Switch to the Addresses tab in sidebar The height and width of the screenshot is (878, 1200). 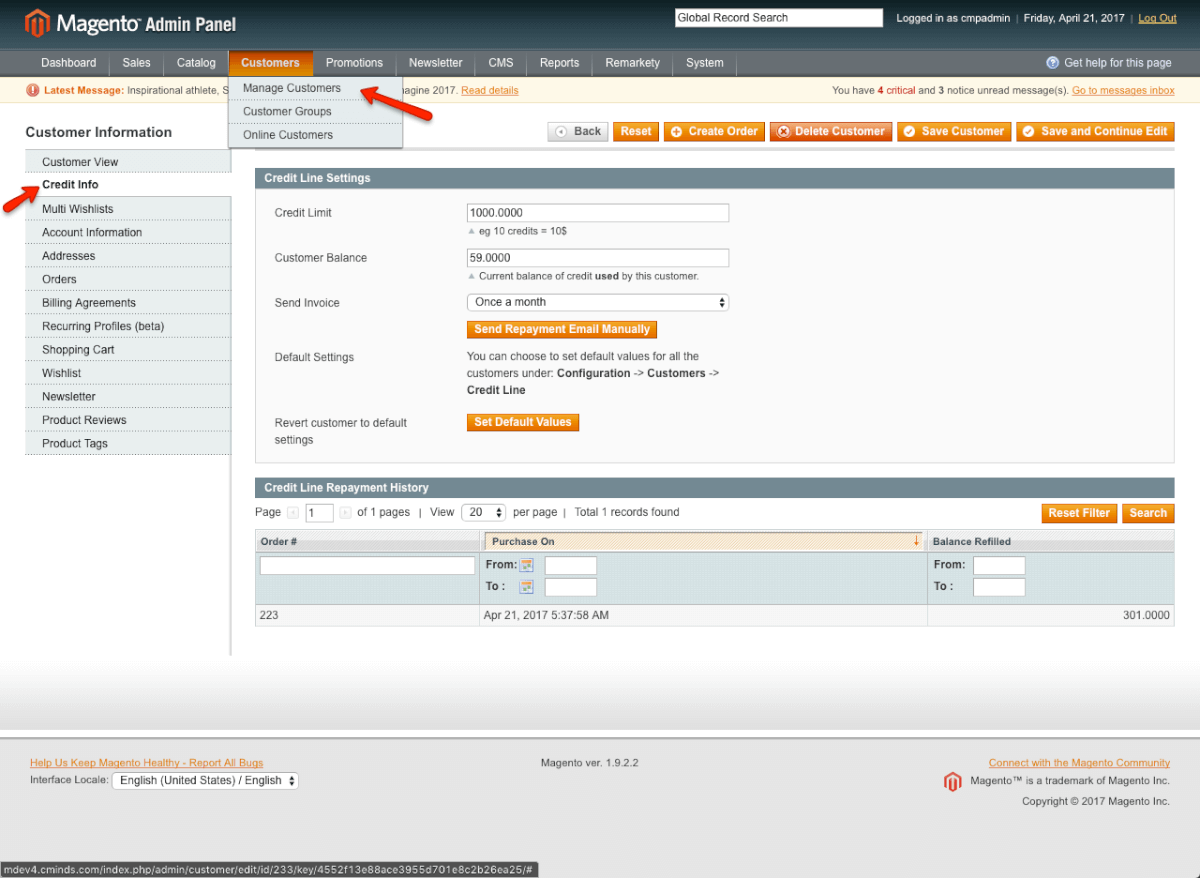point(69,256)
